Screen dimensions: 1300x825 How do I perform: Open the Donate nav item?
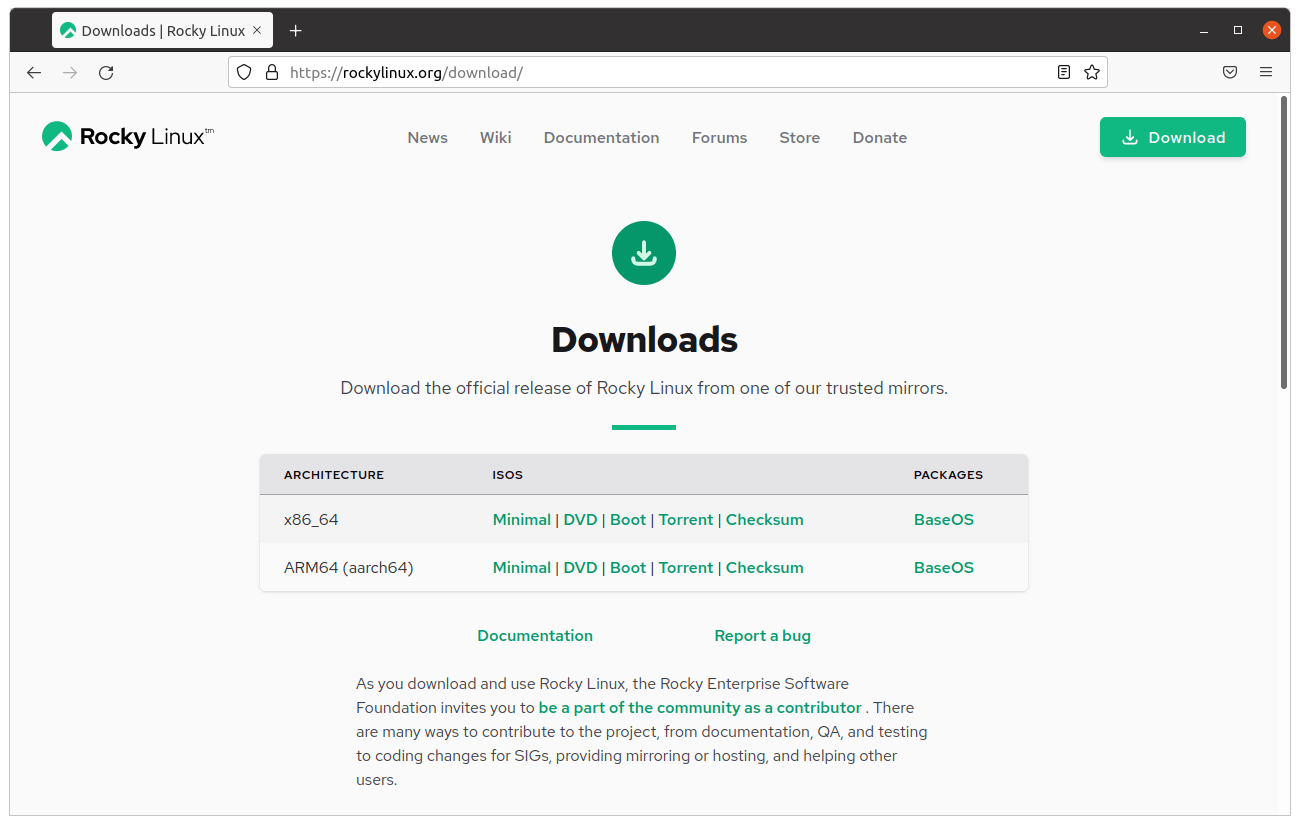pyautogui.click(x=879, y=138)
